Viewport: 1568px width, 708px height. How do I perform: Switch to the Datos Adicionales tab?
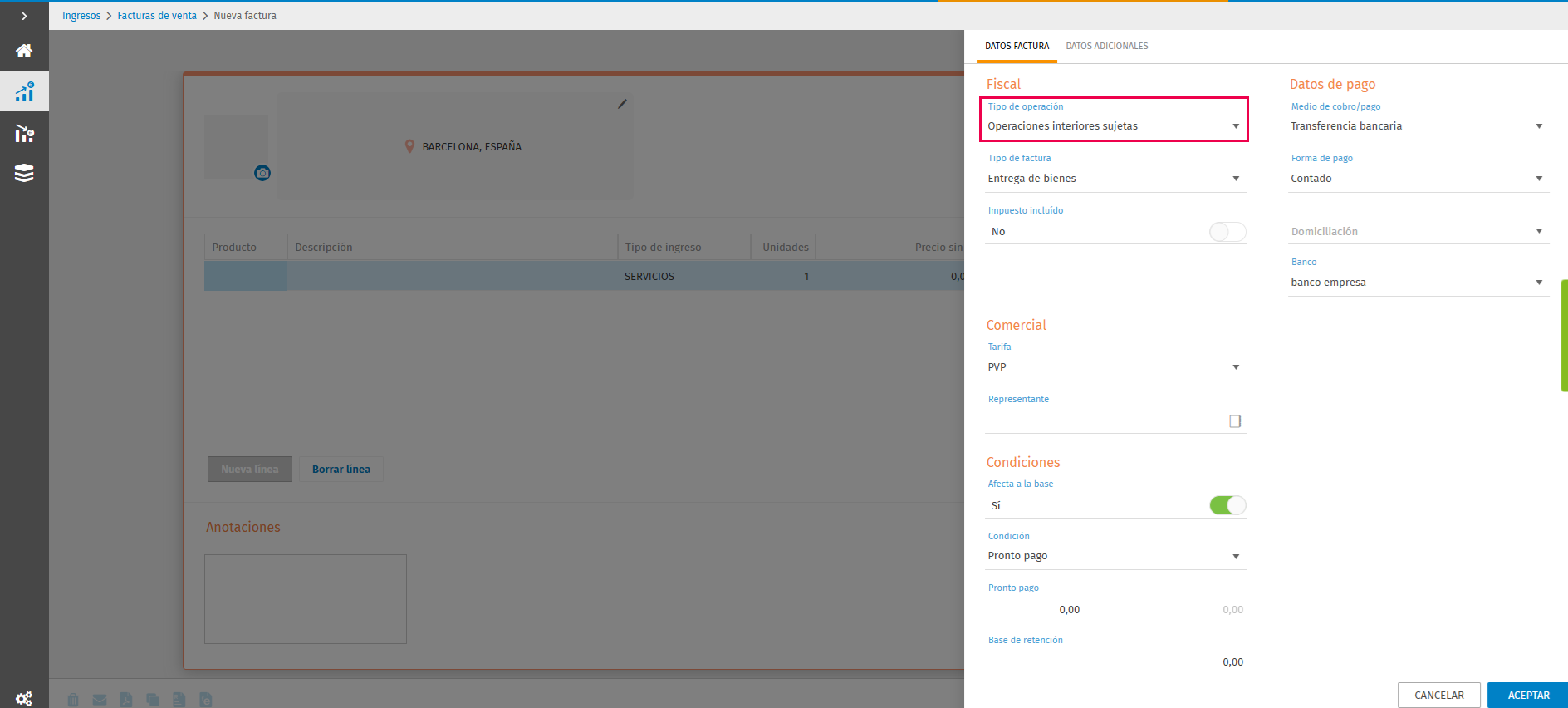tap(1107, 47)
